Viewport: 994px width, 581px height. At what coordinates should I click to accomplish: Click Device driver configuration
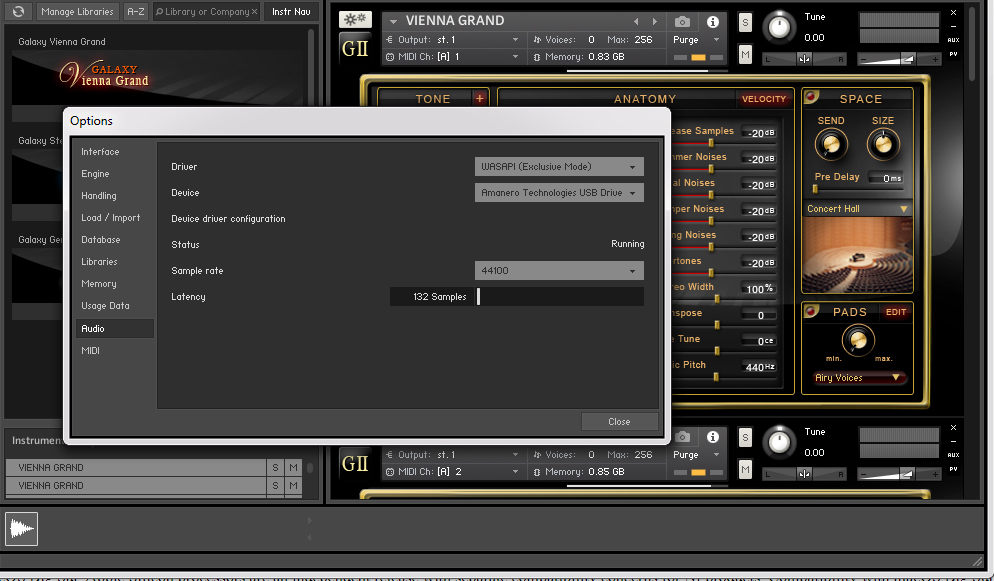click(228, 219)
